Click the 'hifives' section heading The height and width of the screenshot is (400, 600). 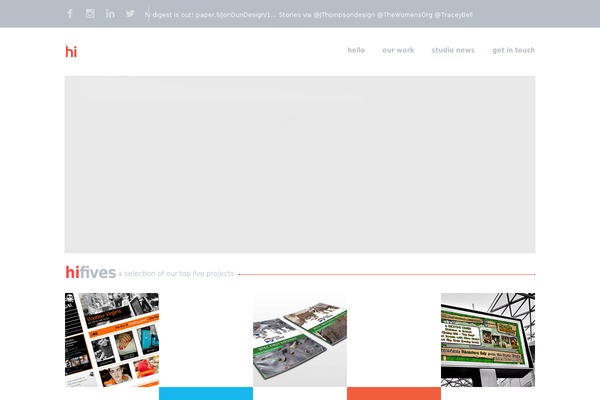(x=90, y=273)
